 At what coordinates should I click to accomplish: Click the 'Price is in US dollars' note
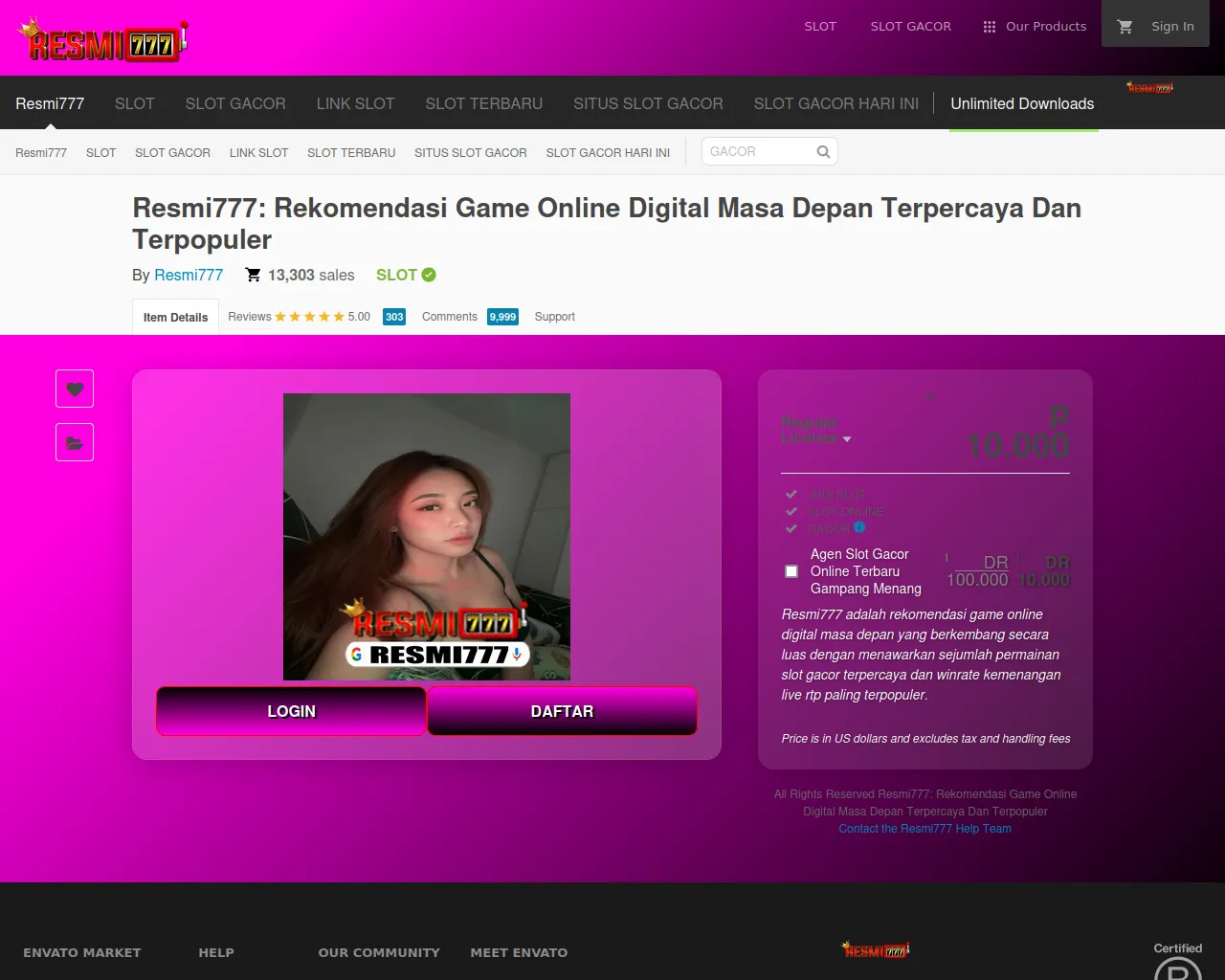[x=925, y=739]
